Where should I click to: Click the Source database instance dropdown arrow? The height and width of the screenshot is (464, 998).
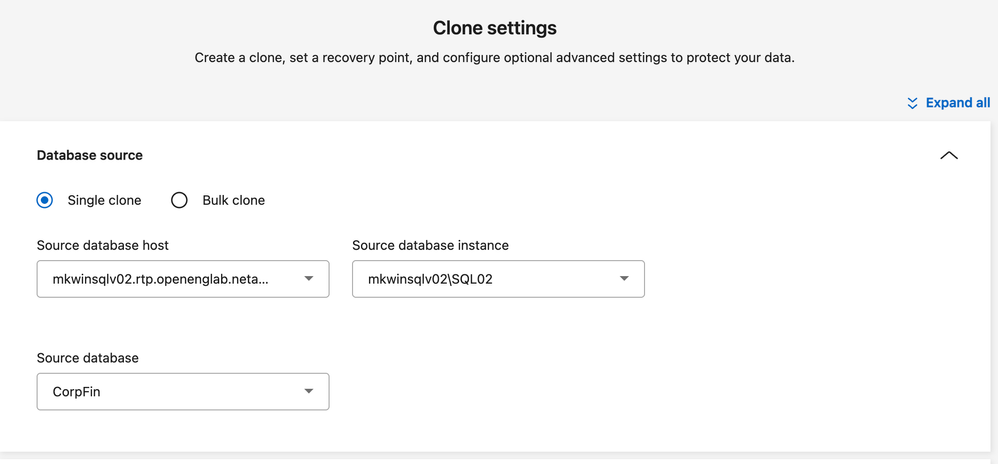[624, 279]
